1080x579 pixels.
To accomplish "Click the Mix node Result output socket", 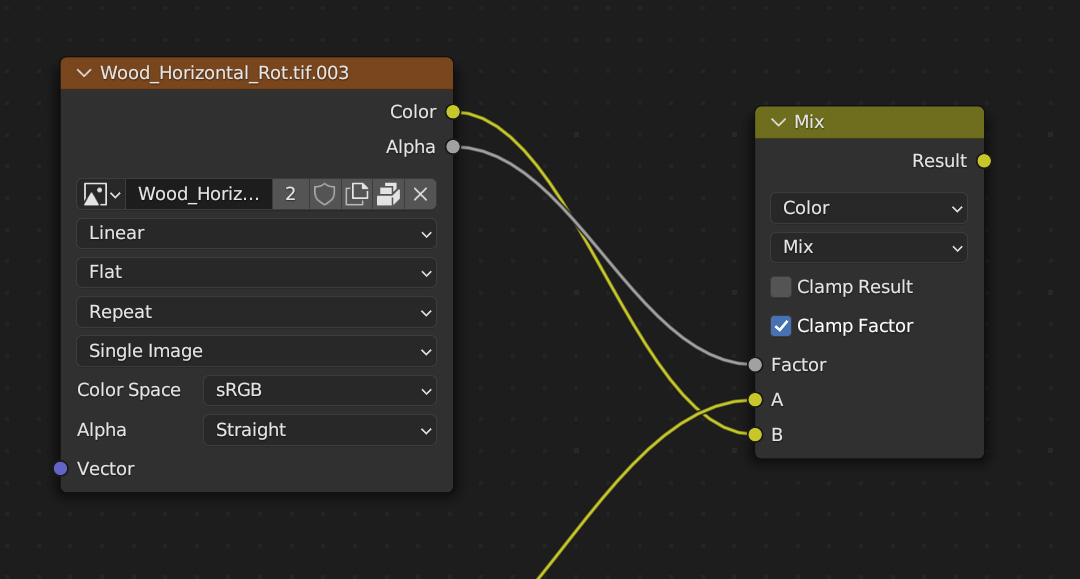I will [984, 161].
